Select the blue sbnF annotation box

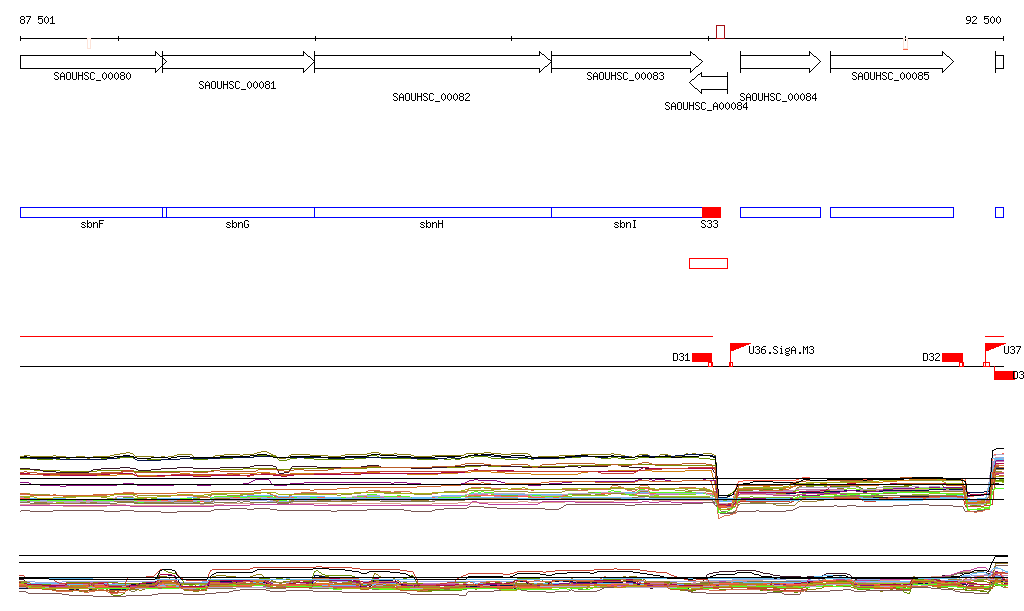coord(91,212)
